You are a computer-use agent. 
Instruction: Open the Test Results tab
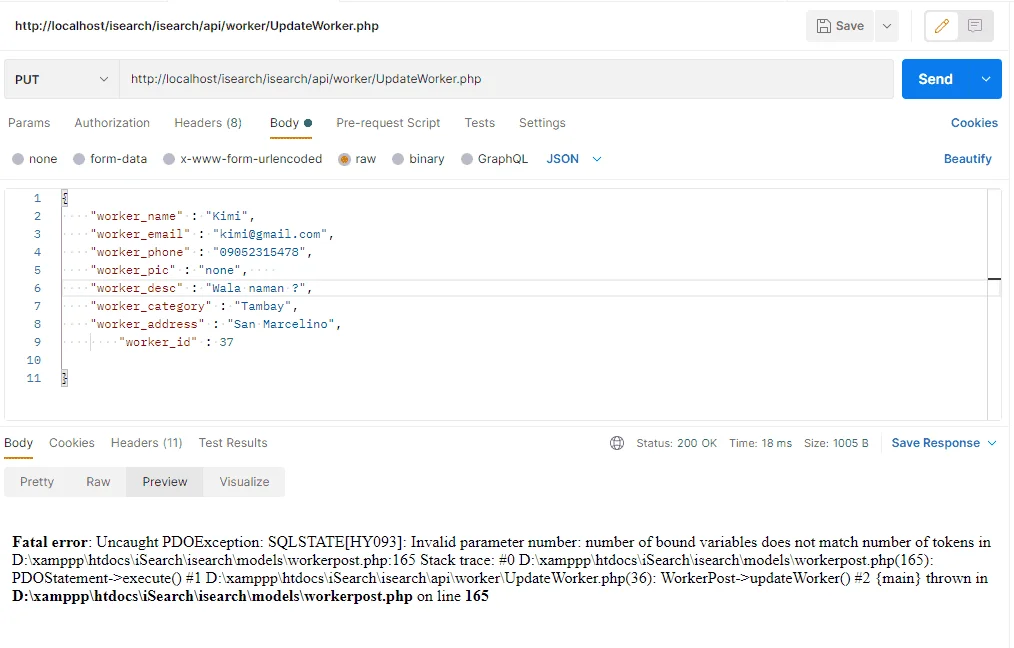point(233,443)
